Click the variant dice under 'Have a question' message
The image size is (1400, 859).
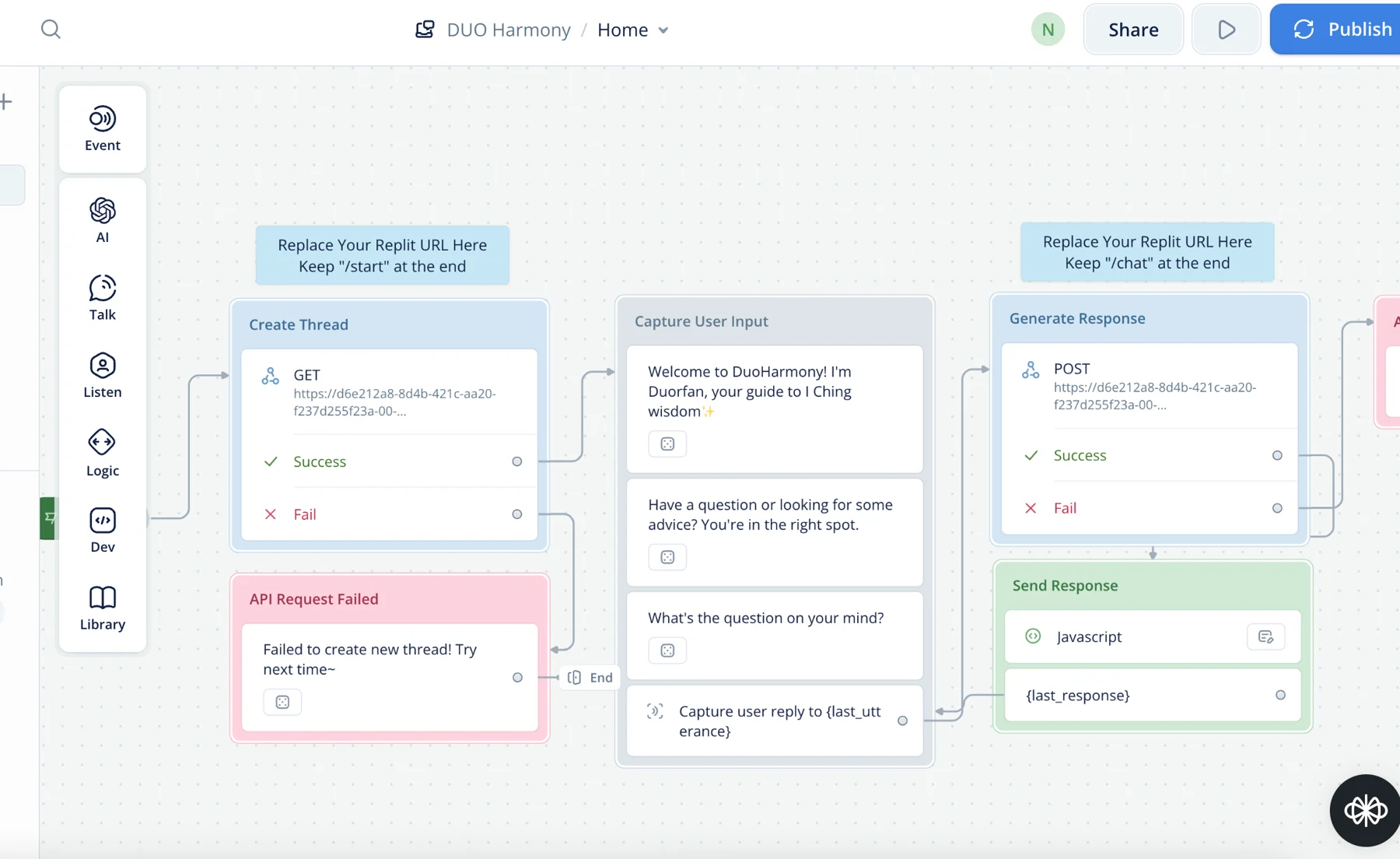click(x=667, y=557)
